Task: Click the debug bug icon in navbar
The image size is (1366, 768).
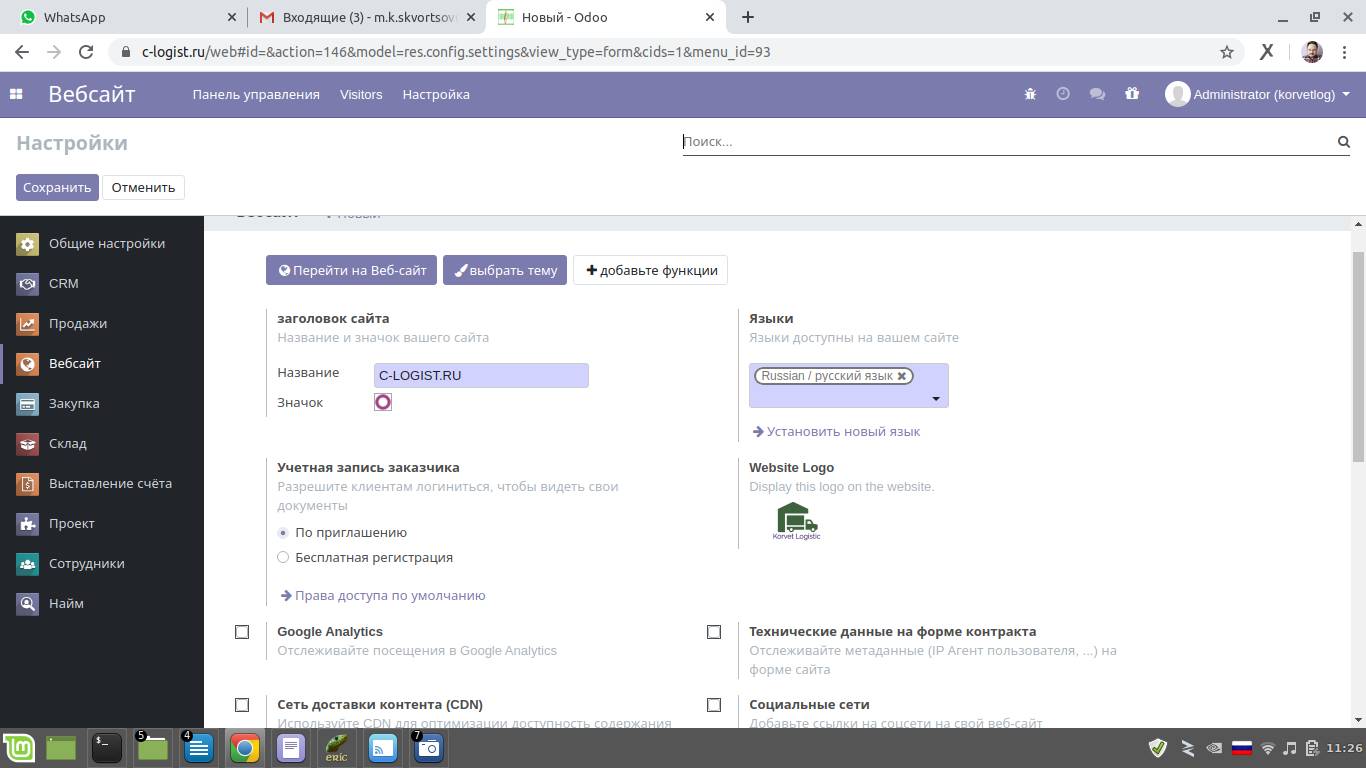Action: tap(1030, 94)
